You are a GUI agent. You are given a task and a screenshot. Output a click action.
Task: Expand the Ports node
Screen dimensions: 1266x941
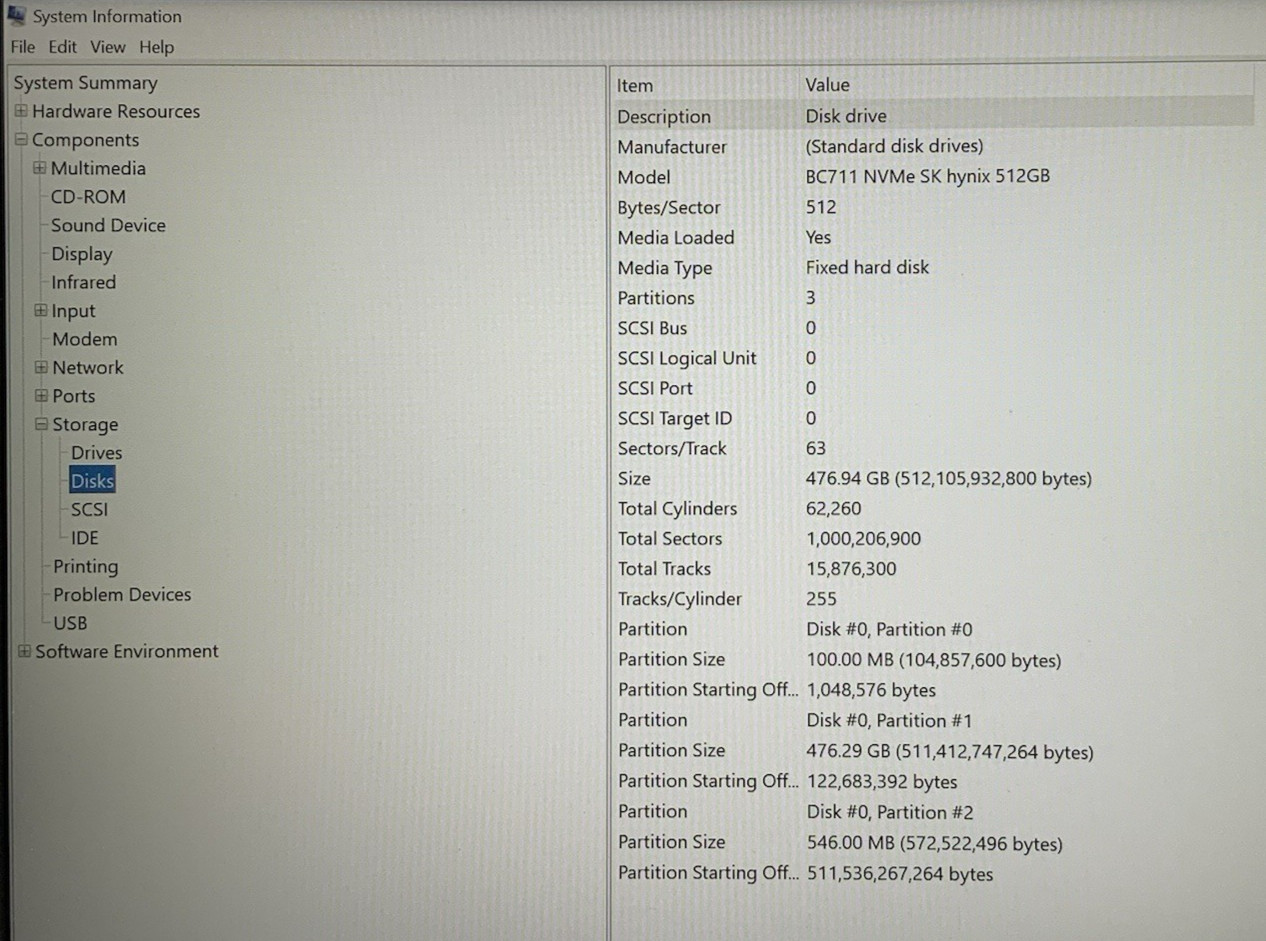point(41,396)
